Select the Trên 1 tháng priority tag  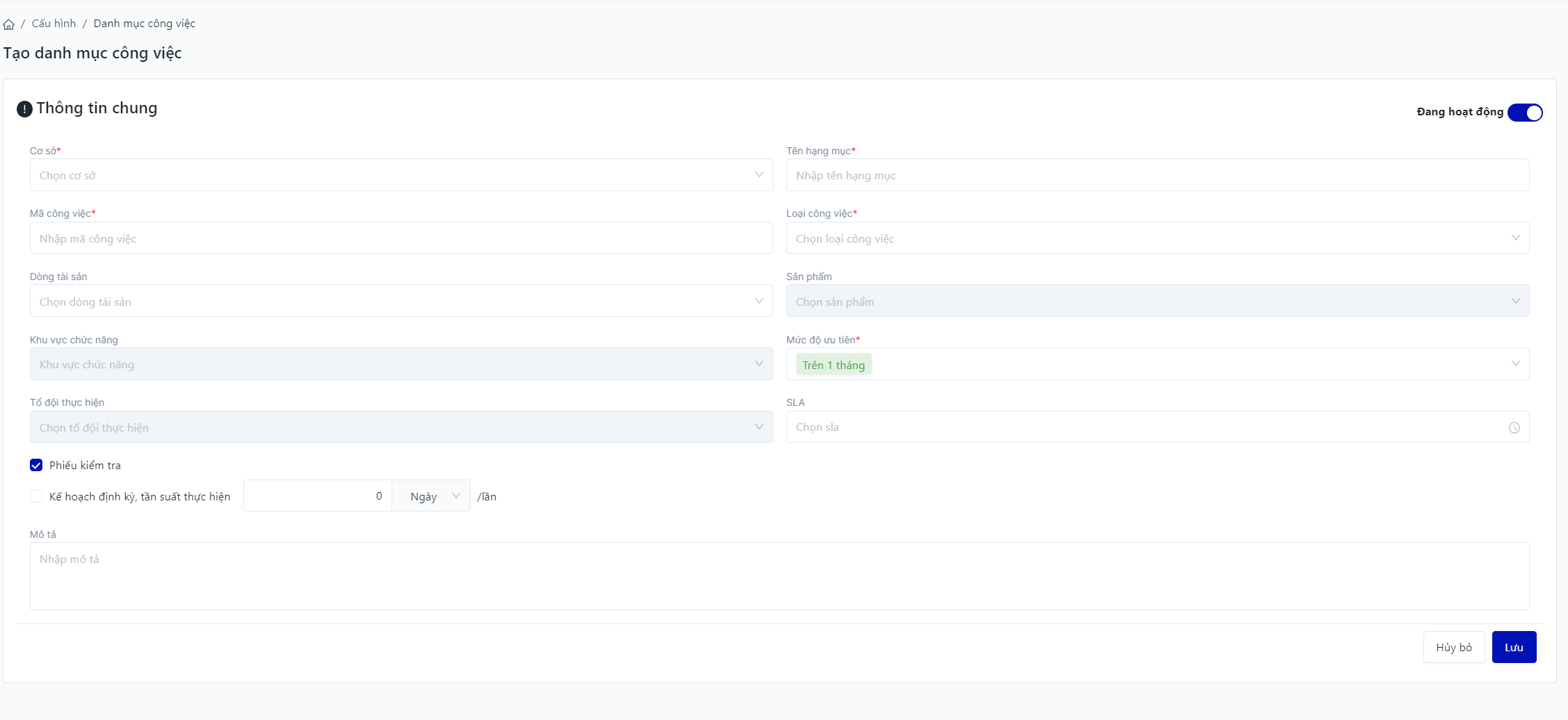pos(833,365)
